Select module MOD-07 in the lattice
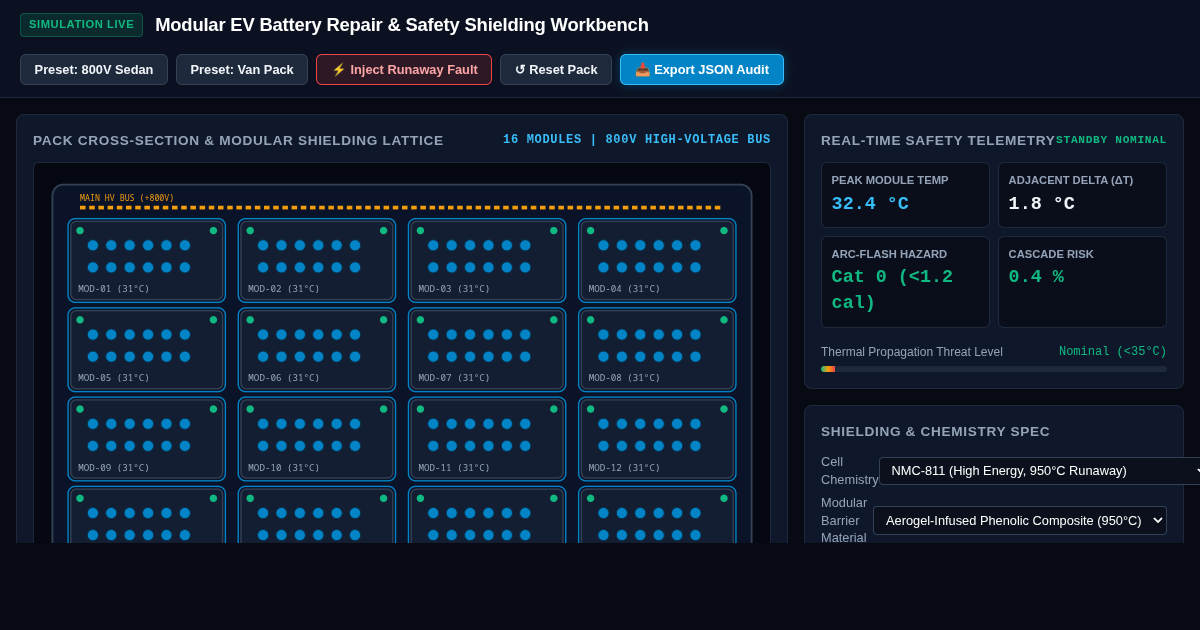 tap(487, 350)
